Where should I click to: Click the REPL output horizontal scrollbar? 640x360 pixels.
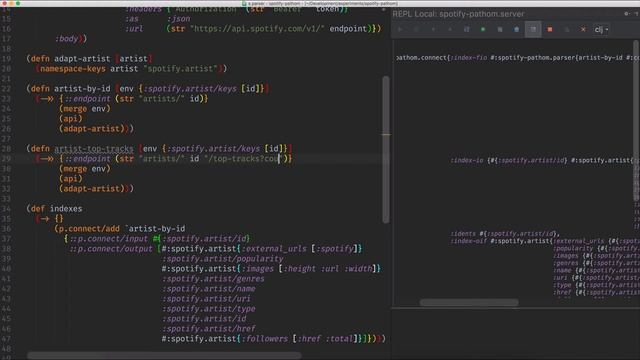469,302
